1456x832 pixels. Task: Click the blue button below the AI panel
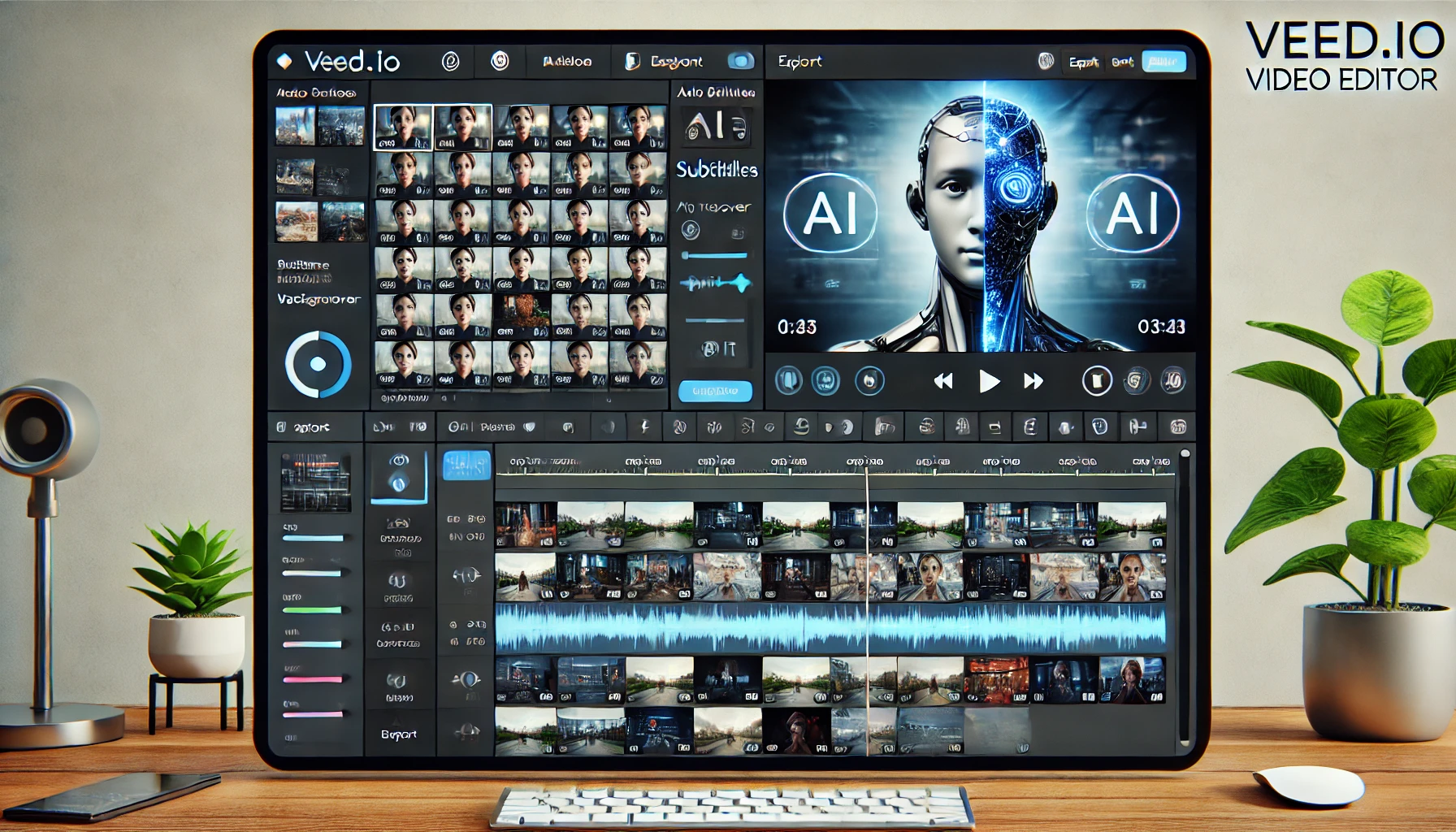click(715, 392)
